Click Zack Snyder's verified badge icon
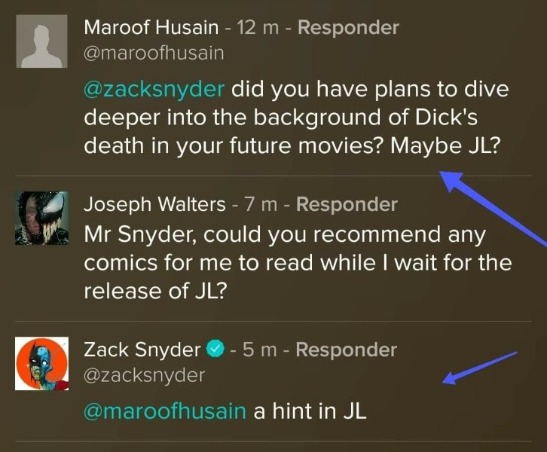 (216, 349)
